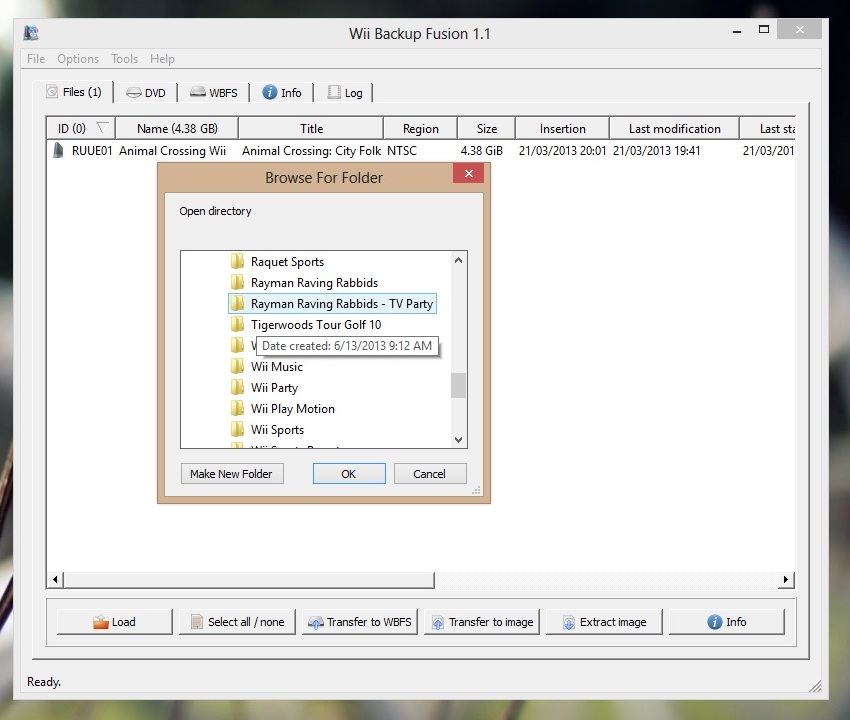The image size is (850, 720).
Task: Click left arrow of horizontal scrollbar
Action: point(55,580)
